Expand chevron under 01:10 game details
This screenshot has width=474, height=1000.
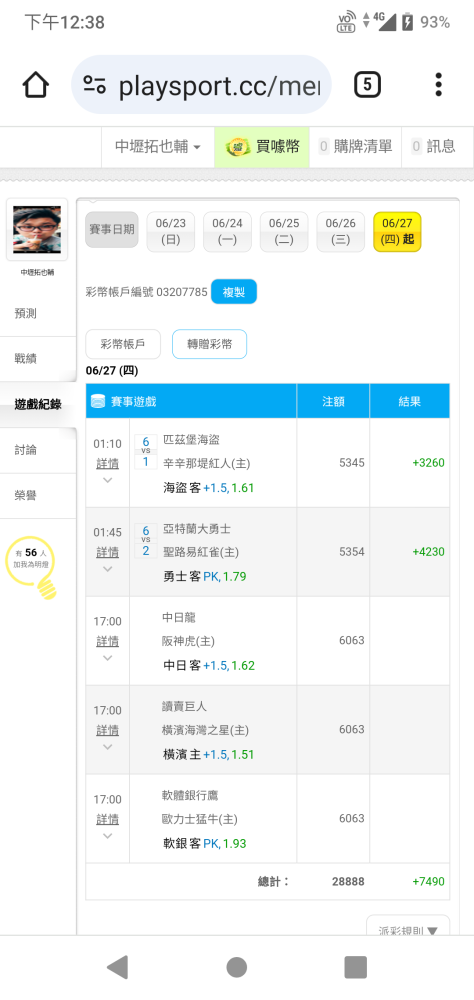[107, 480]
